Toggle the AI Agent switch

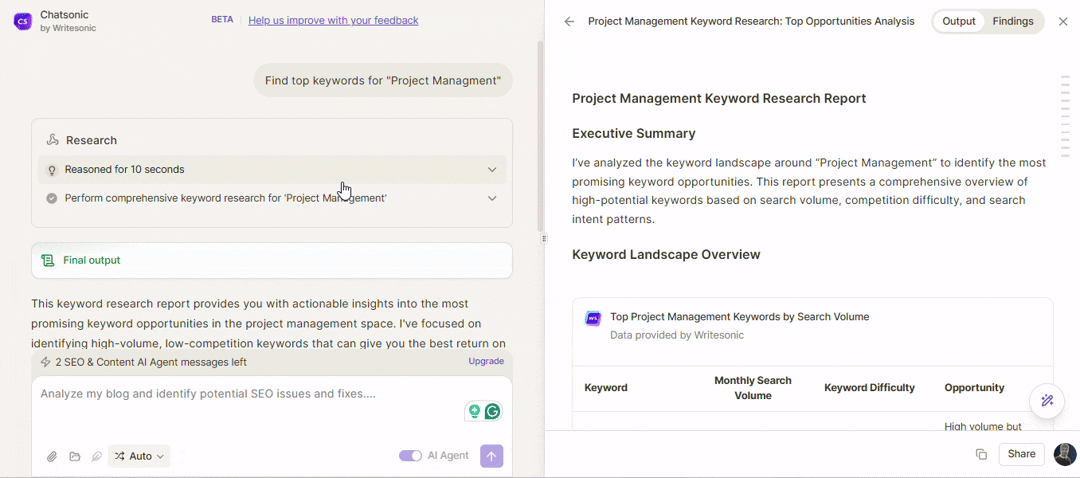411,456
